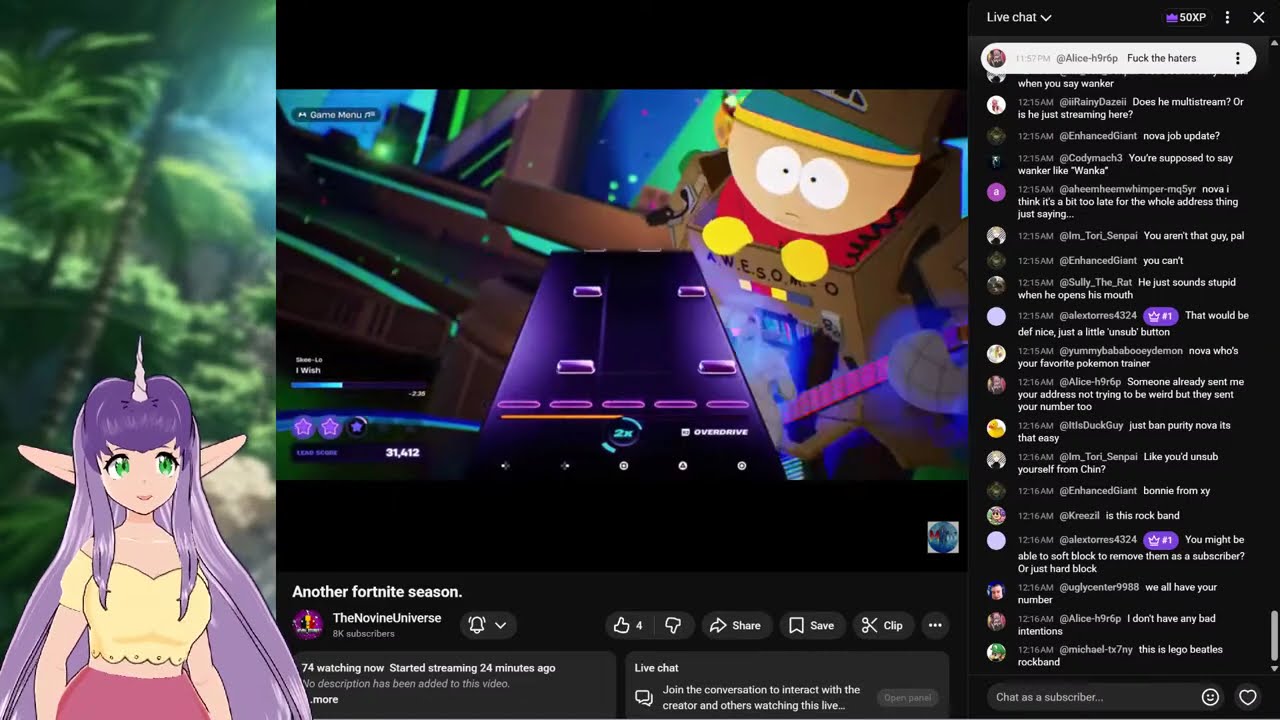Share the video
1280x720 pixels.
(x=735, y=625)
